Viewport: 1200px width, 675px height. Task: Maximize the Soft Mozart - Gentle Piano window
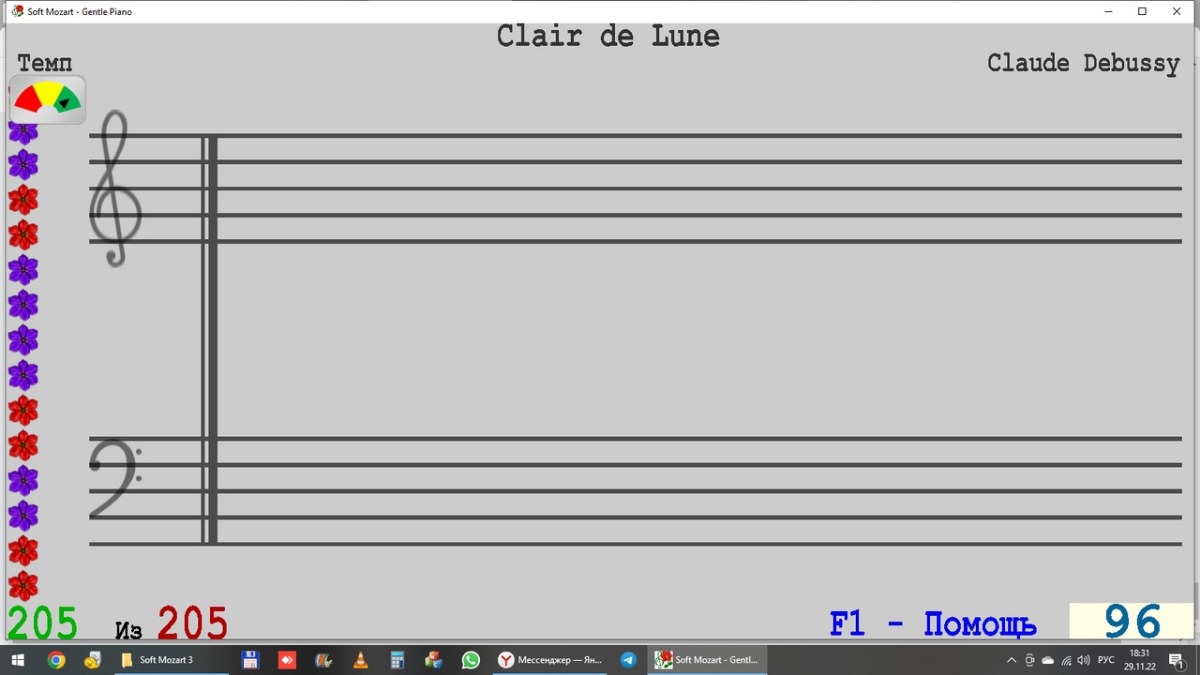click(1142, 12)
